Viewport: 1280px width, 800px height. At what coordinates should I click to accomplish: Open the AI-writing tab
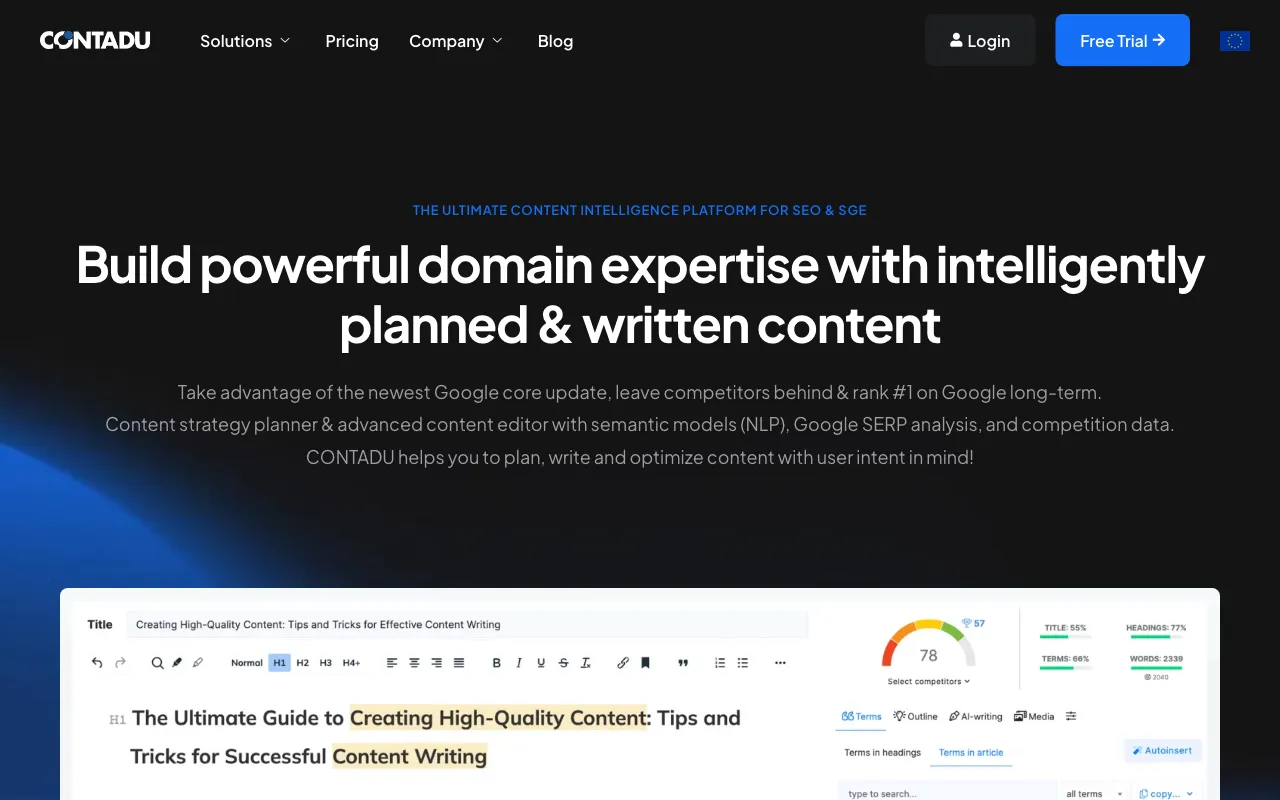tap(975, 716)
